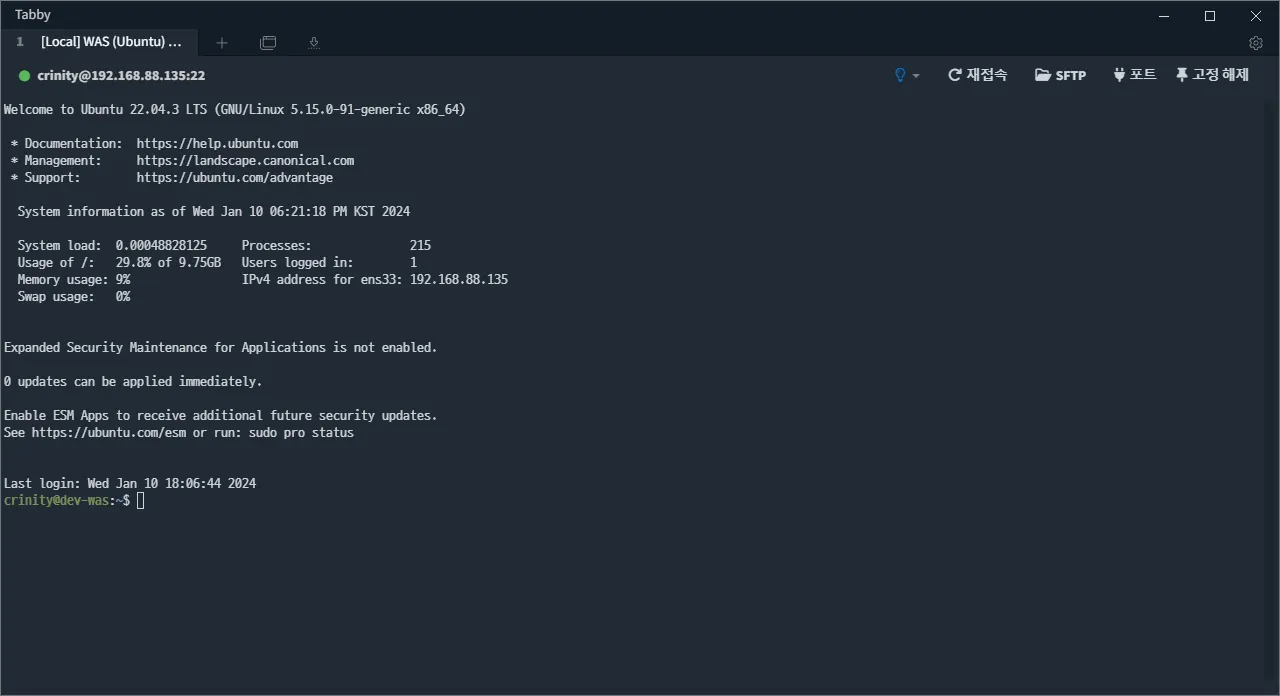Click the shell prompt input cursor

click(141, 500)
